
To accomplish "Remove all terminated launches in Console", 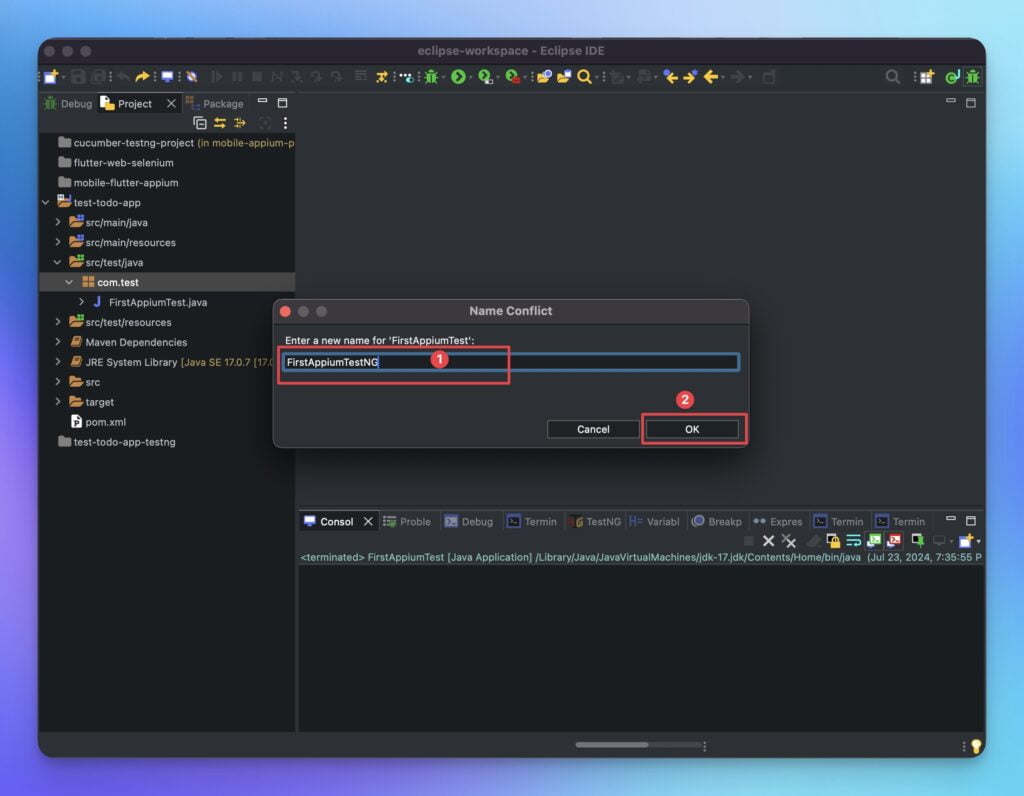I will point(789,541).
